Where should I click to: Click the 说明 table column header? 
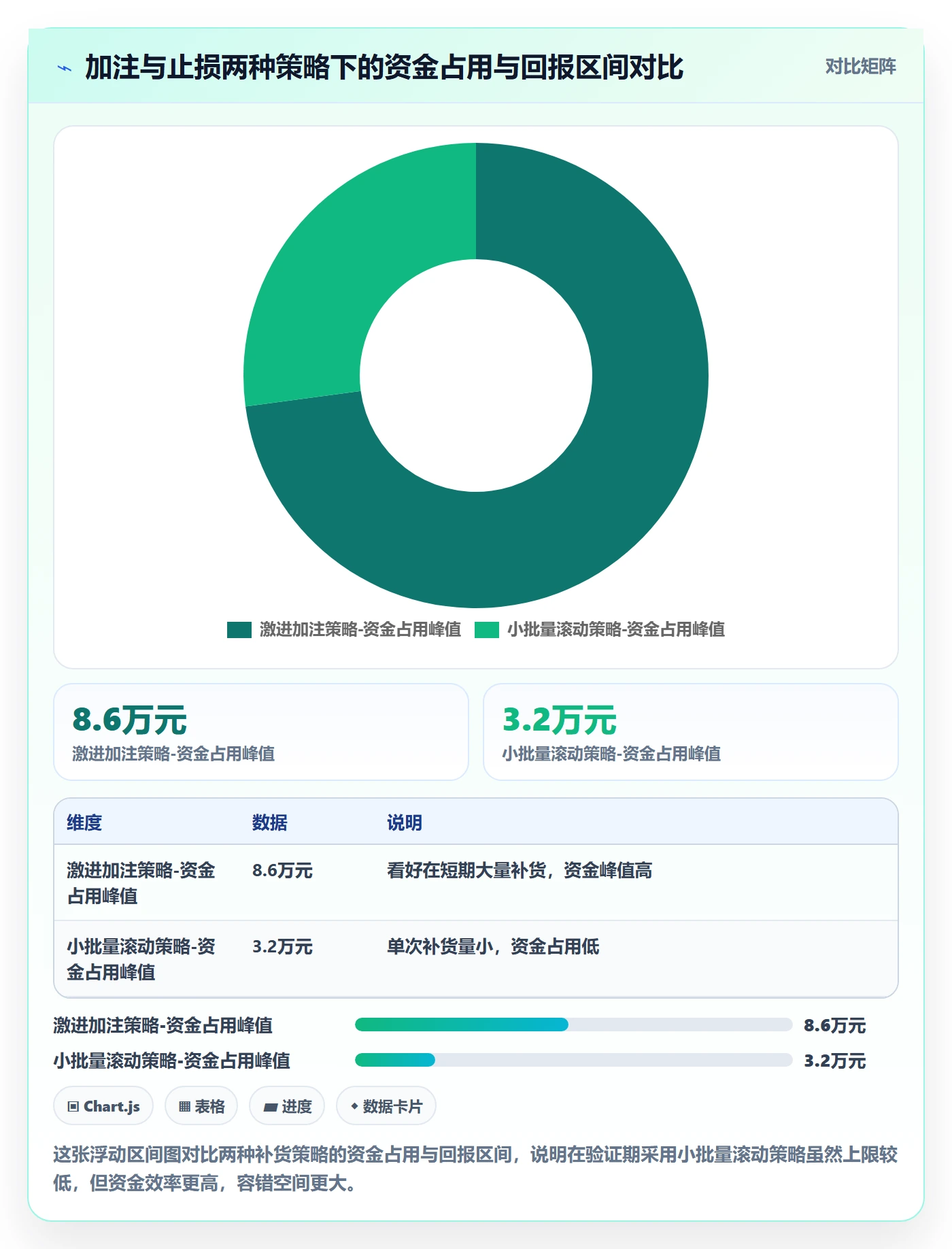click(405, 822)
